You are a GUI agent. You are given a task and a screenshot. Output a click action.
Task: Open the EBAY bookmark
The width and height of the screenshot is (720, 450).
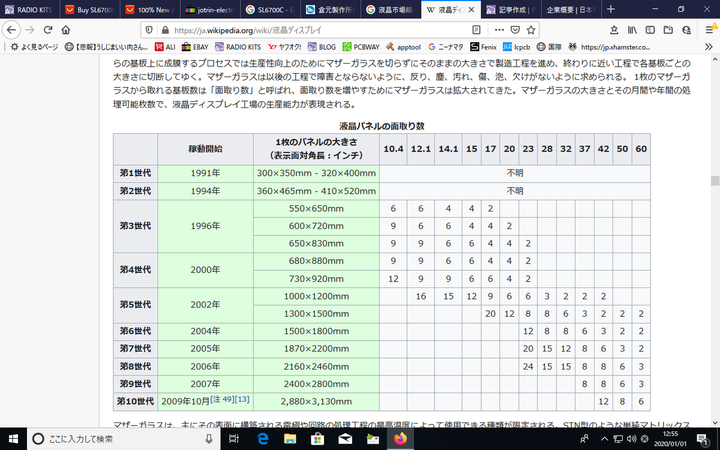coord(195,47)
